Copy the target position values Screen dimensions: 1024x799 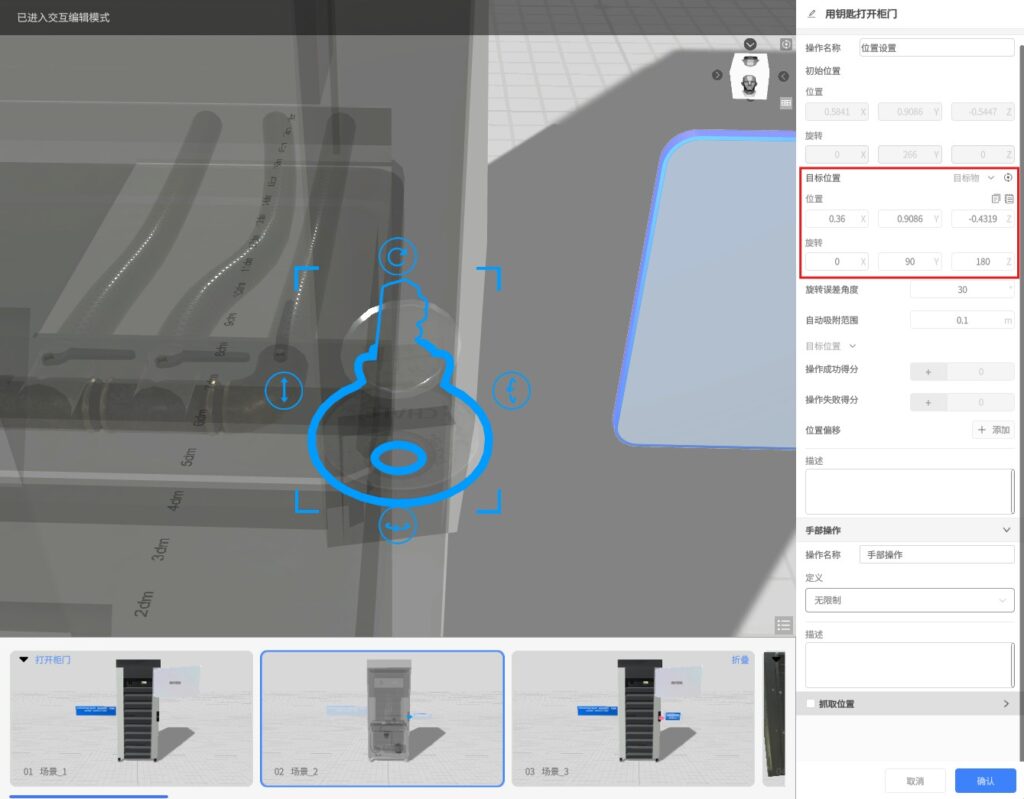[x=995, y=199]
